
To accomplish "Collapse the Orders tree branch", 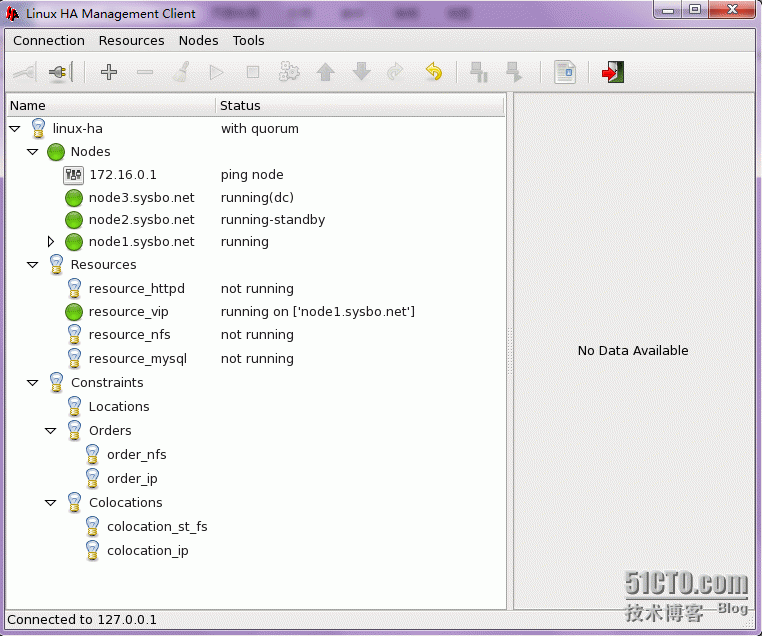I will pos(51,430).
